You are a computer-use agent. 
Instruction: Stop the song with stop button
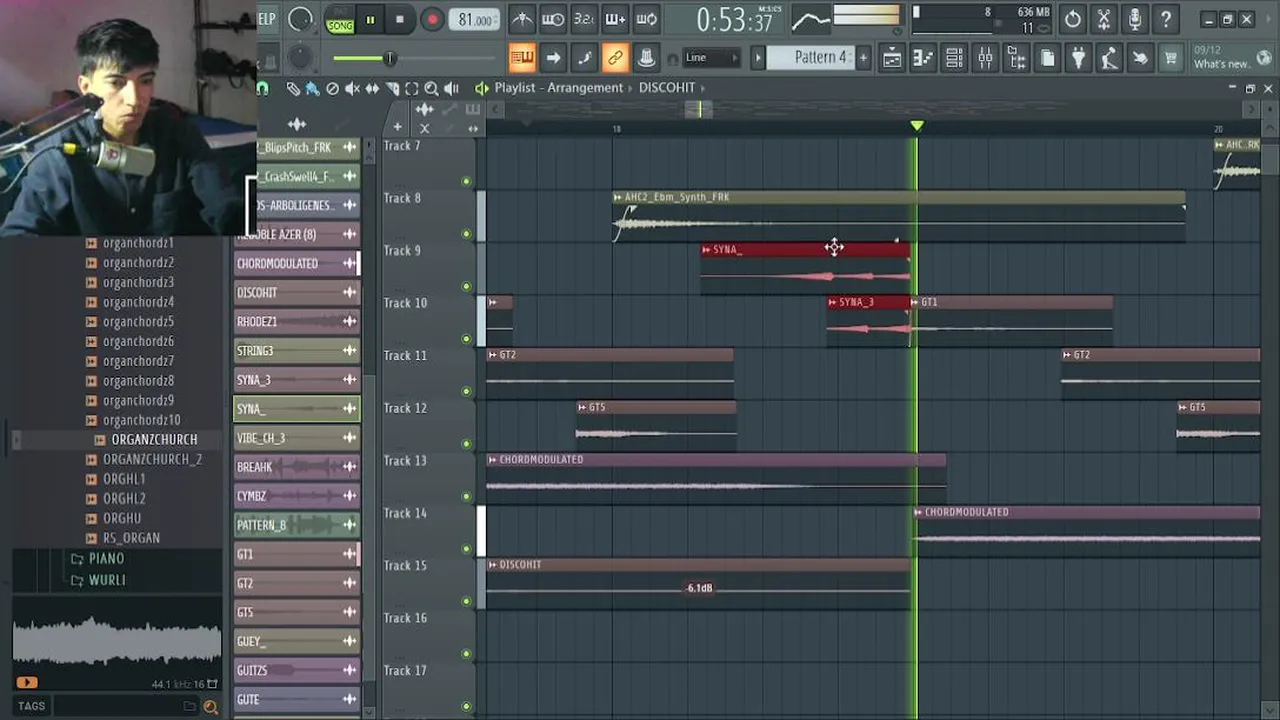click(400, 20)
